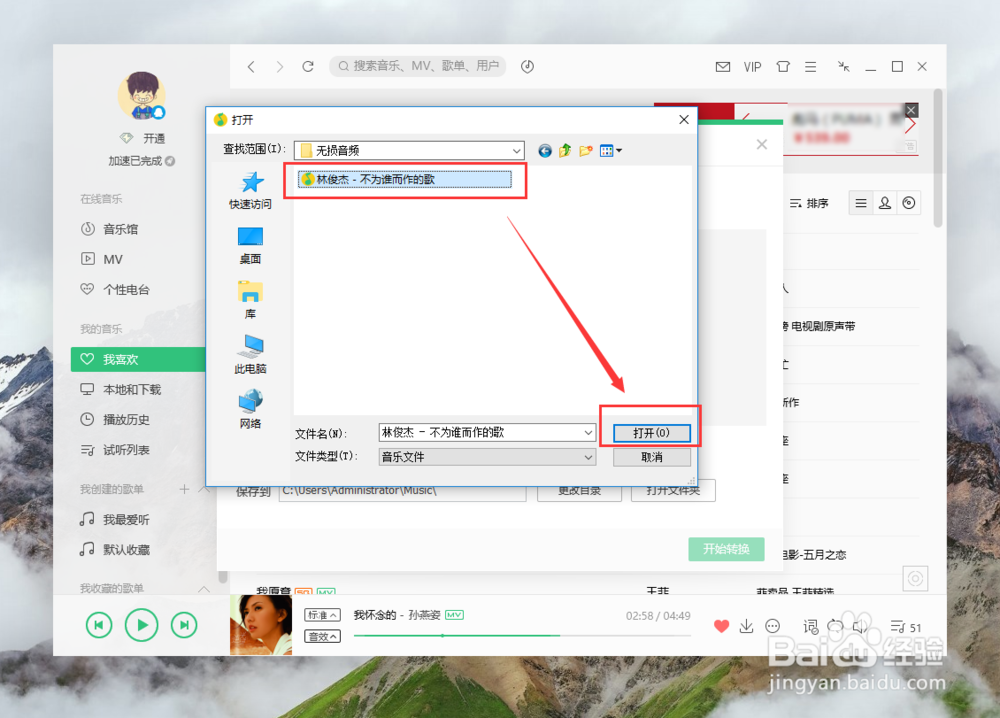
Task: Click the album cover thumbnail in the player bar
Action: coord(261,625)
